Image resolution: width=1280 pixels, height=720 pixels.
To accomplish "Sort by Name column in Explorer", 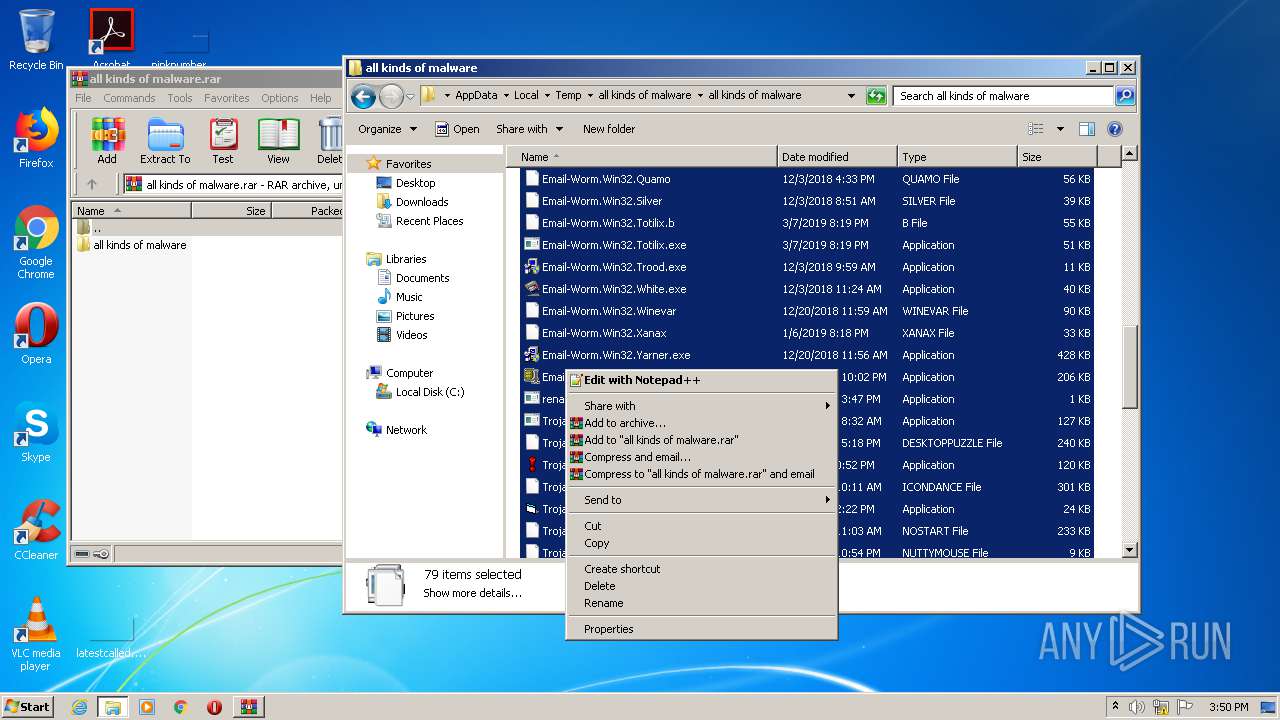I will click(641, 157).
